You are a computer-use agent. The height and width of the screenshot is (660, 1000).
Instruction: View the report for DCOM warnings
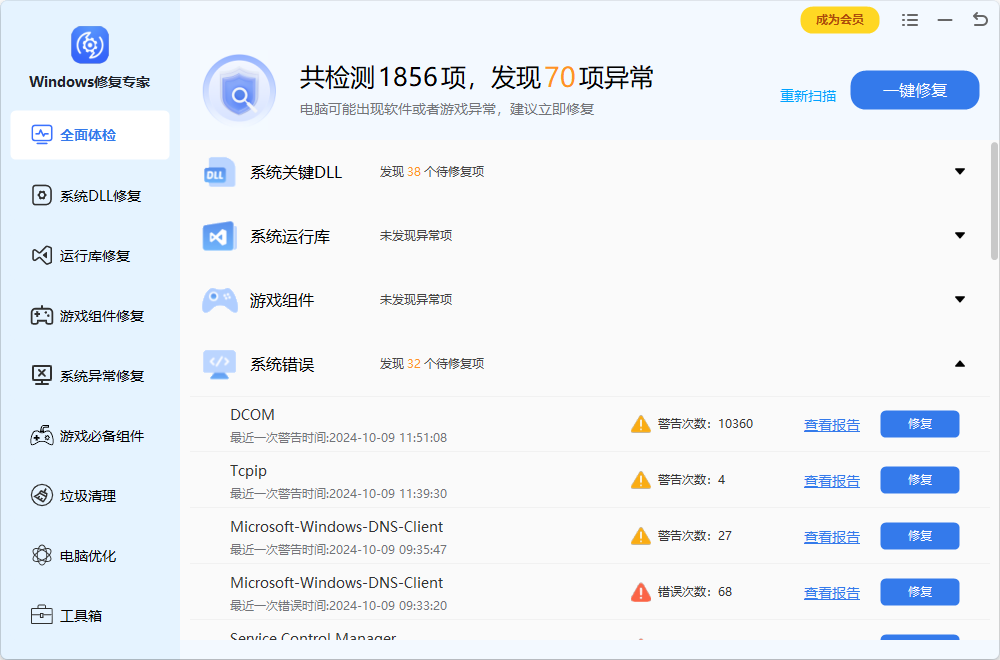pos(831,425)
